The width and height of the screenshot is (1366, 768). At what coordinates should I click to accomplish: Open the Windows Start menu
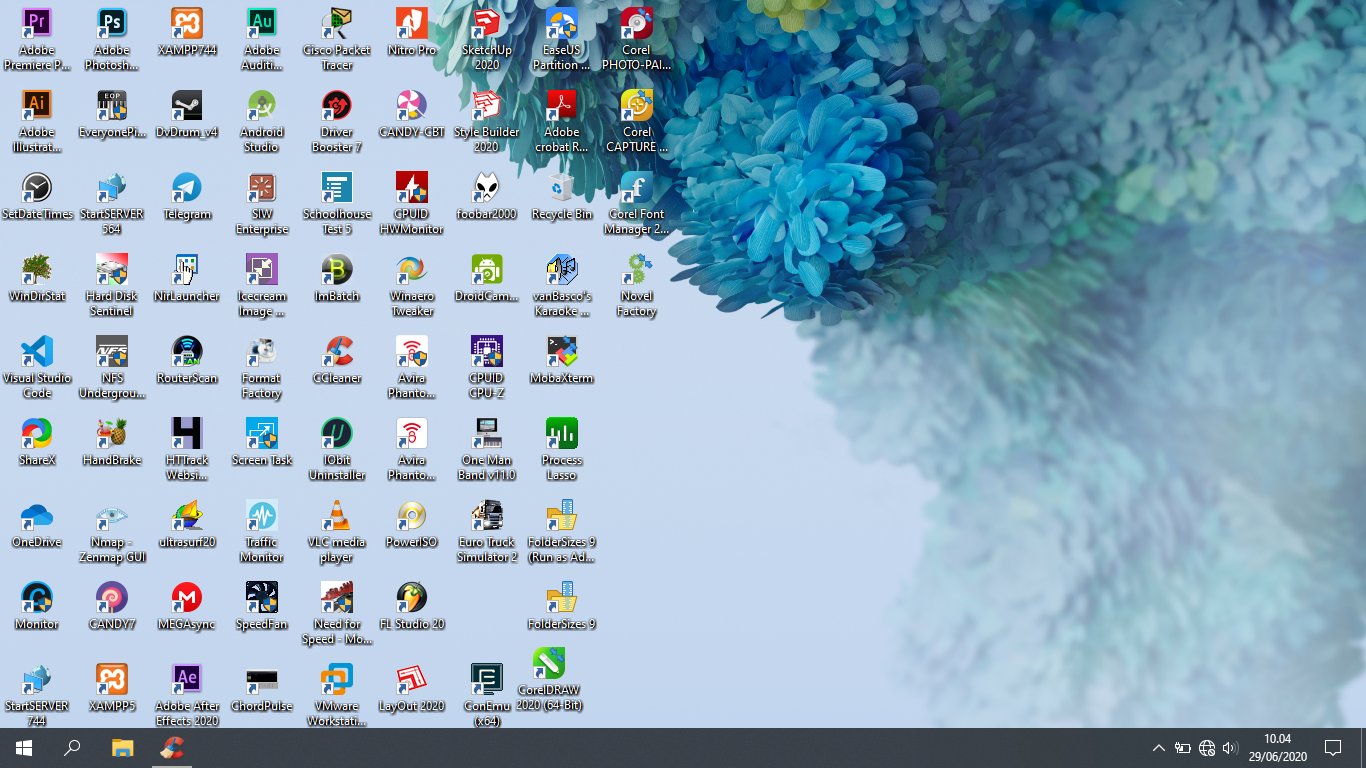pyautogui.click(x=24, y=748)
